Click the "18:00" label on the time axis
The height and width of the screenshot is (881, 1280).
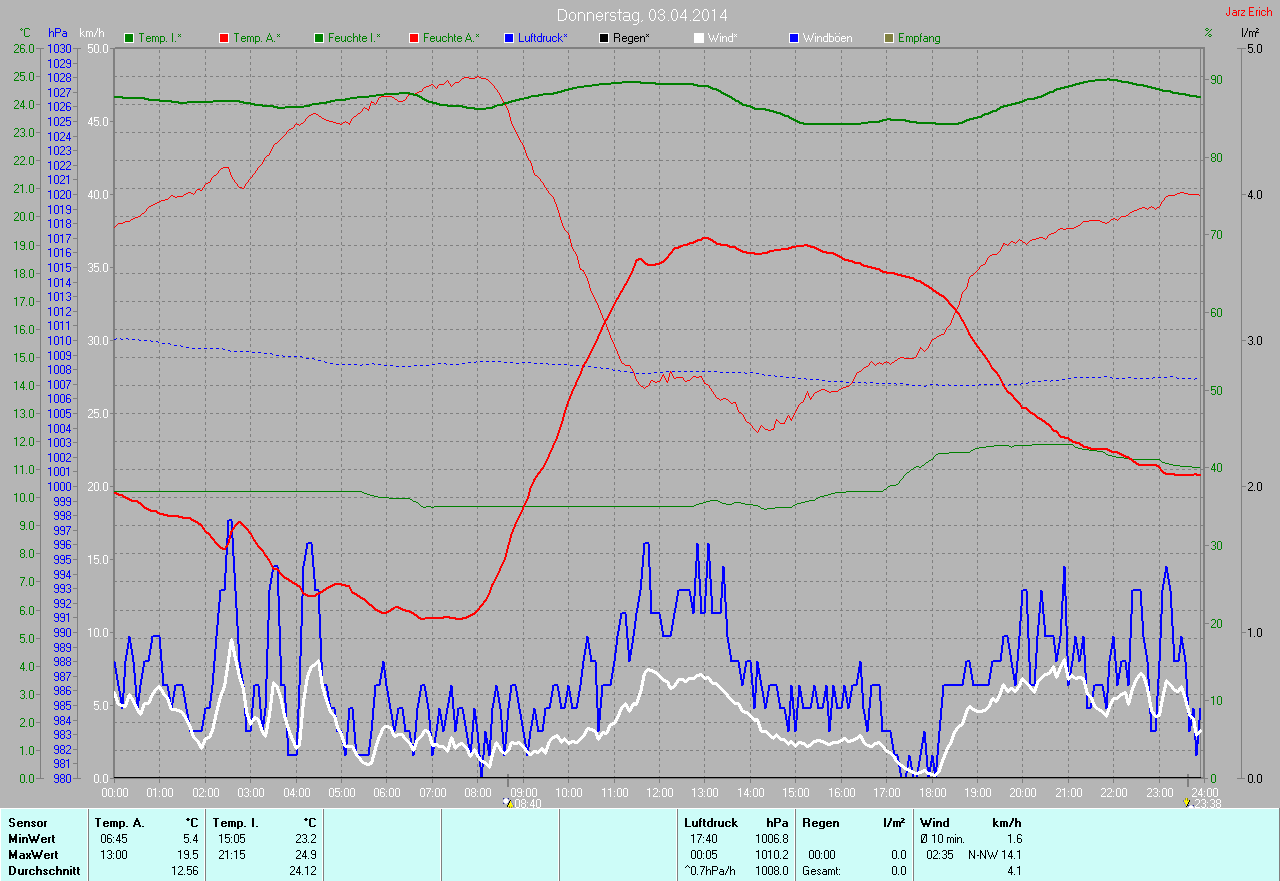click(x=932, y=793)
